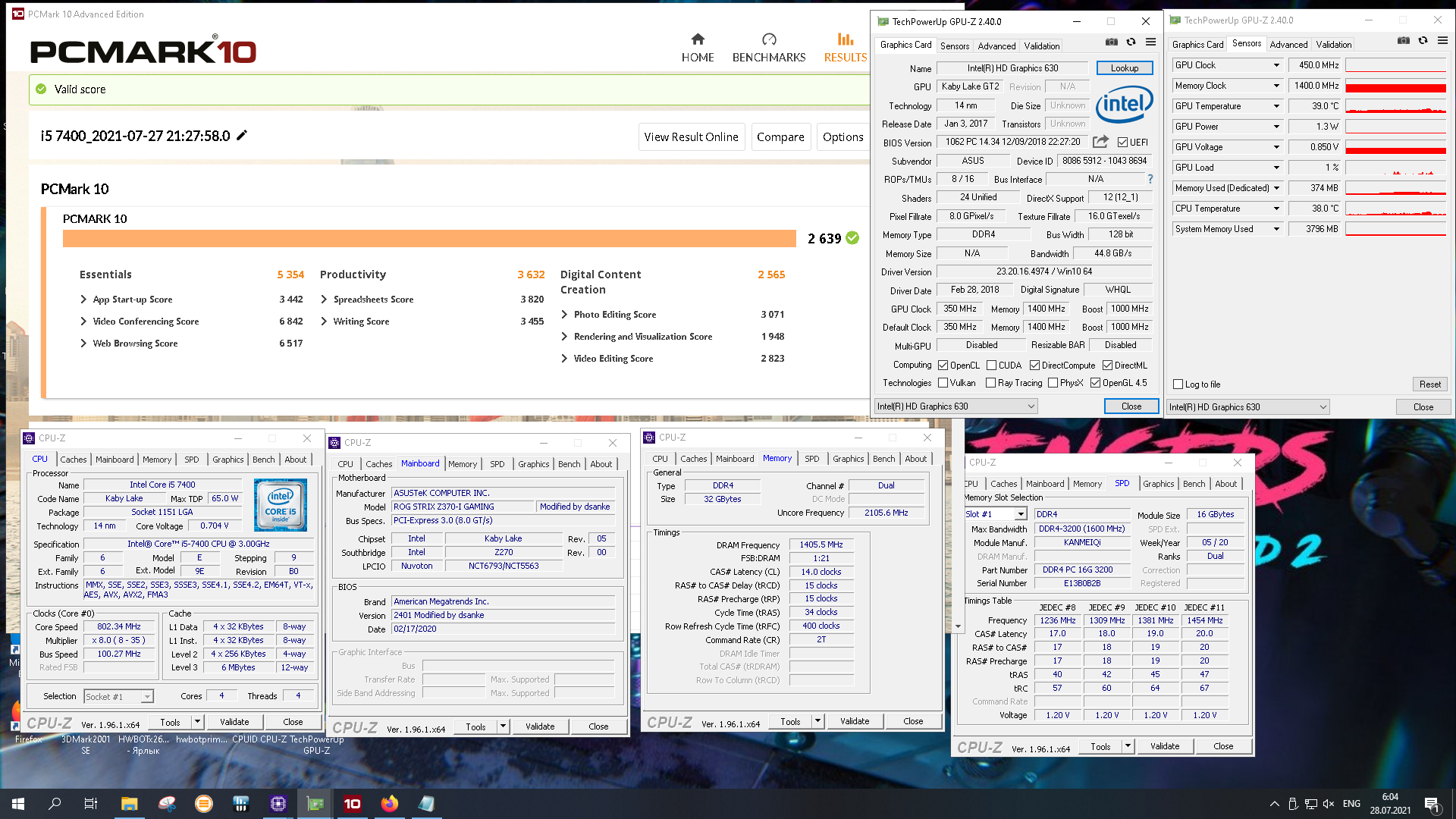Click the Lookup button in GPU-Z

click(x=1125, y=68)
